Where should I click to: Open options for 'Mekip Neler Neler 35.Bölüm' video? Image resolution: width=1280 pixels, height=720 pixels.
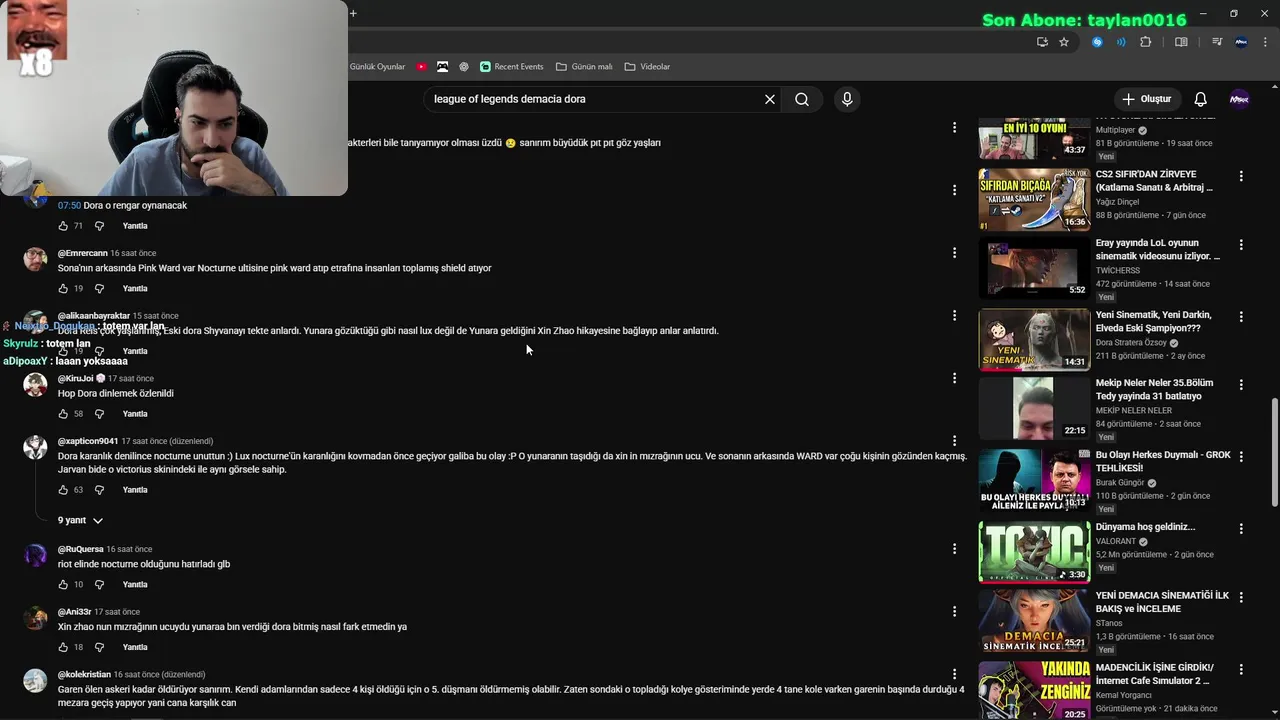(1241, 385)
